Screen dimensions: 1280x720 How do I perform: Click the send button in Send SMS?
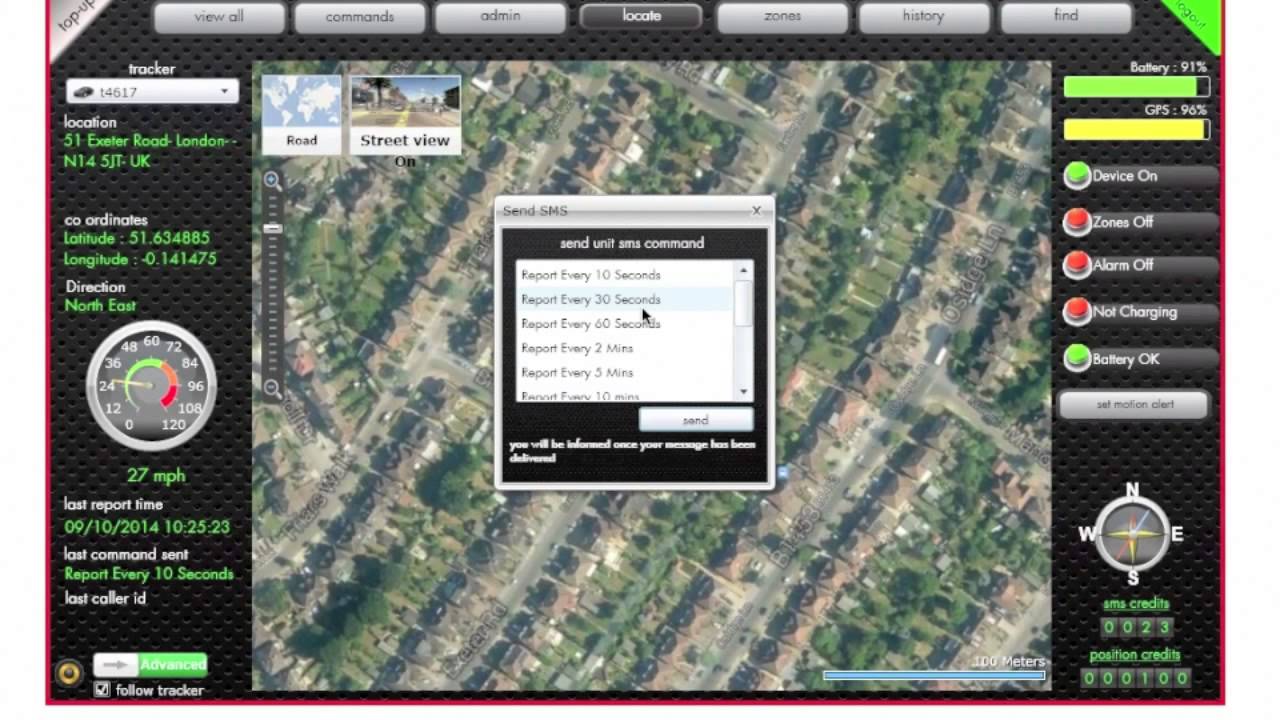coord(696,420)
